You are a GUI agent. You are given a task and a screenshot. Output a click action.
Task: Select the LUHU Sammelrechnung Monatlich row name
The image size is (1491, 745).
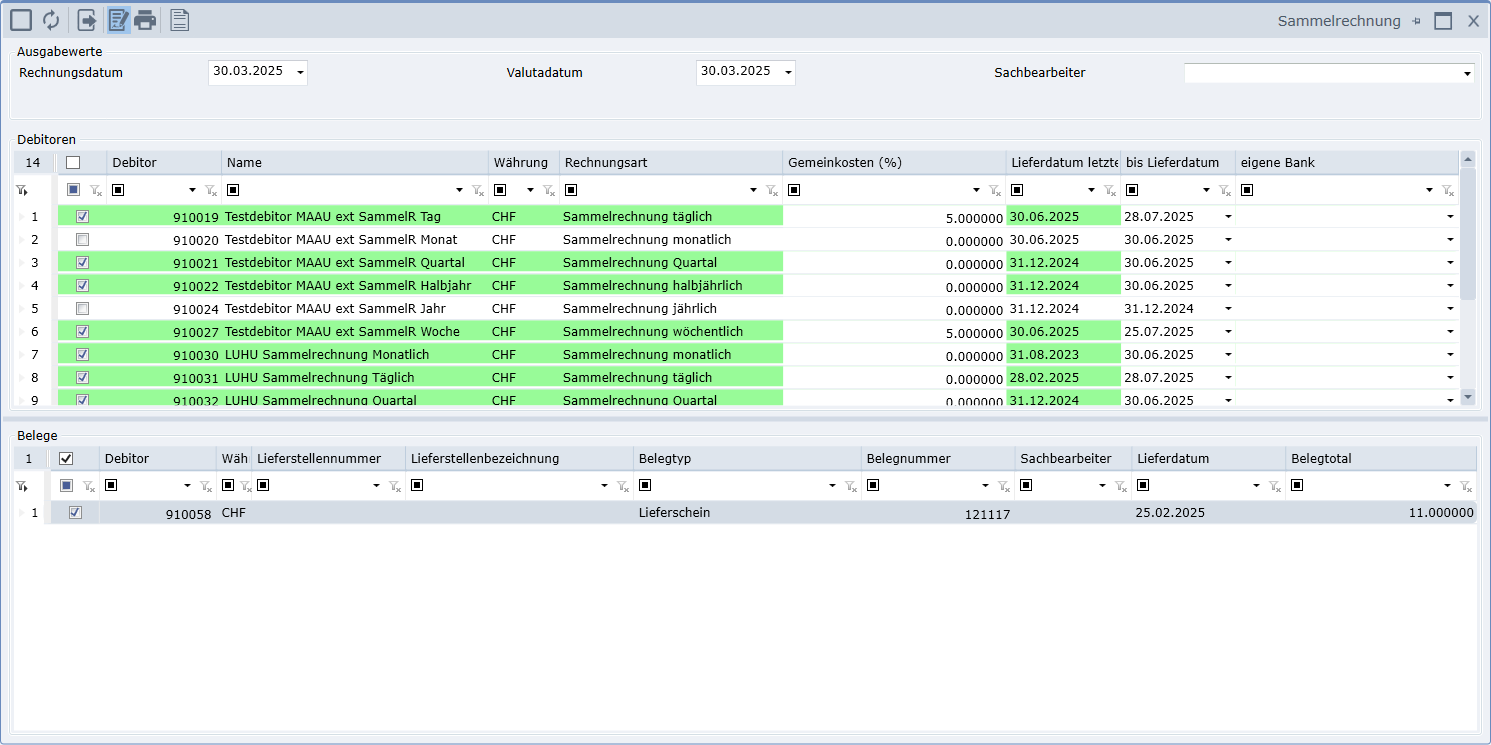point(327,355)
